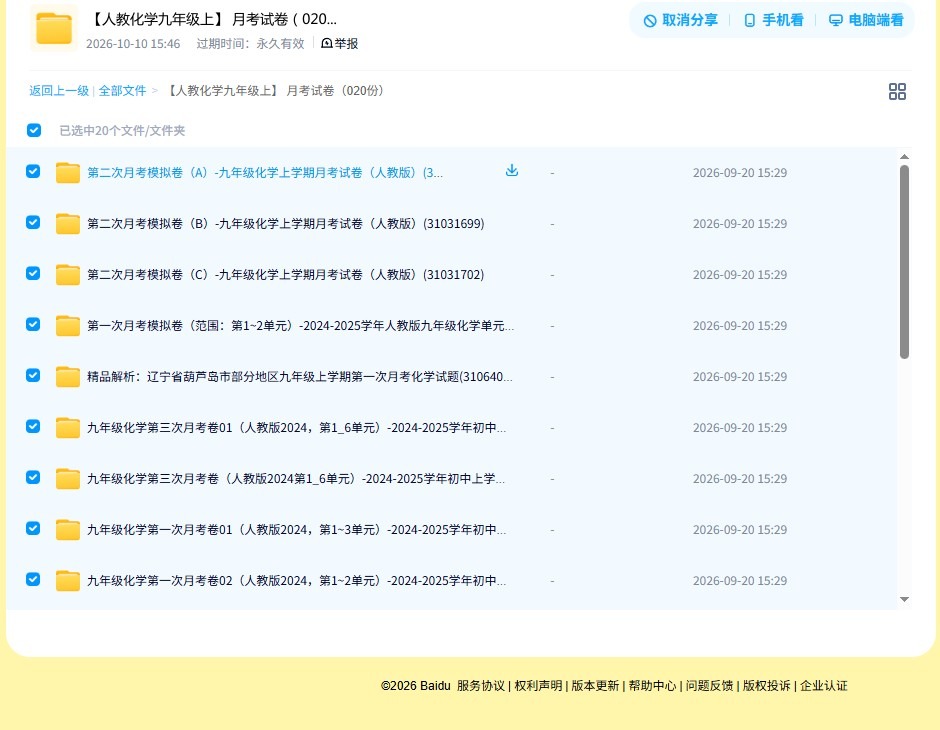
Task: Uncheck 第三次月考卷（人教版2024第1_6单元）checkbox
Action: pyautogui.click(x=33, y=477)
